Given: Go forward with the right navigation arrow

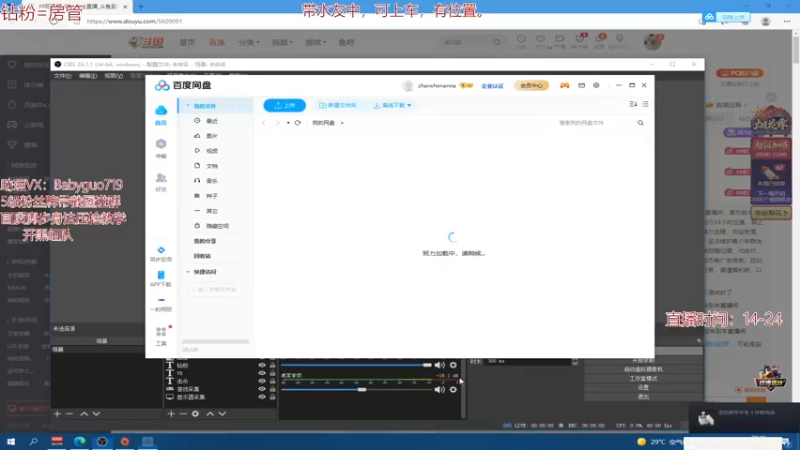Looking at the screenshot, I should click(278, 122).
